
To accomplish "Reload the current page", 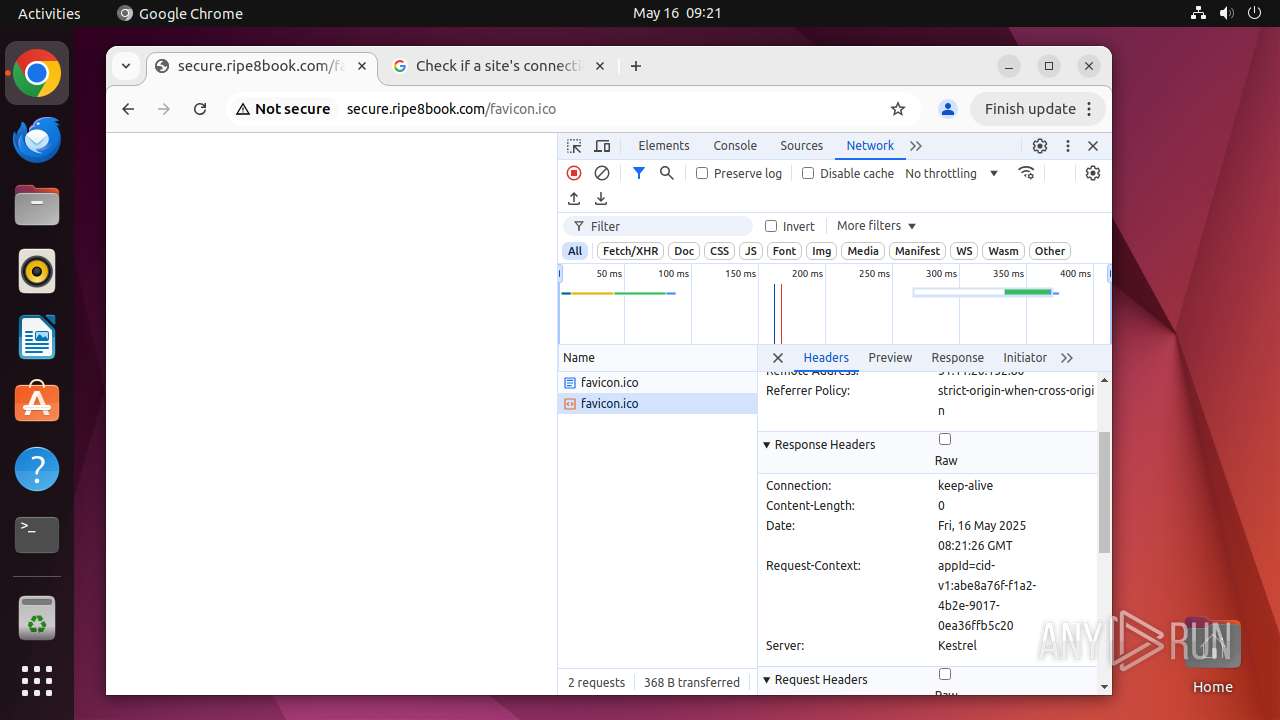I will (200, 109).
